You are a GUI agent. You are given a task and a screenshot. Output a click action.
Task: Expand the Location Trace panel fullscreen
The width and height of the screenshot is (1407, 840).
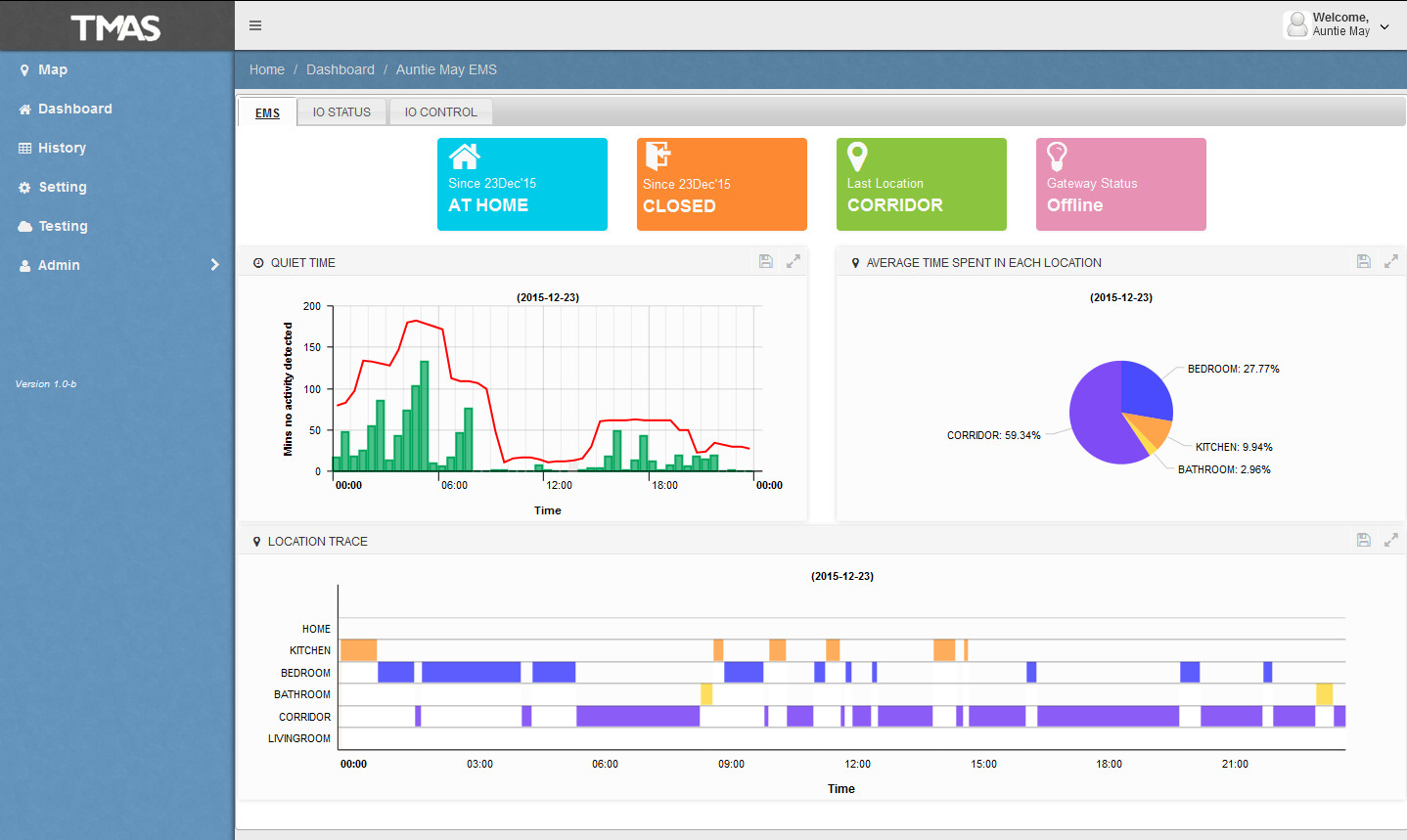point(1391,540)
